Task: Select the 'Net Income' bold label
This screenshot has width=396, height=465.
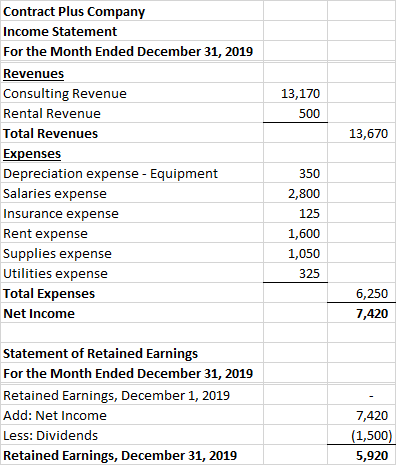Action: coord(39,314)
